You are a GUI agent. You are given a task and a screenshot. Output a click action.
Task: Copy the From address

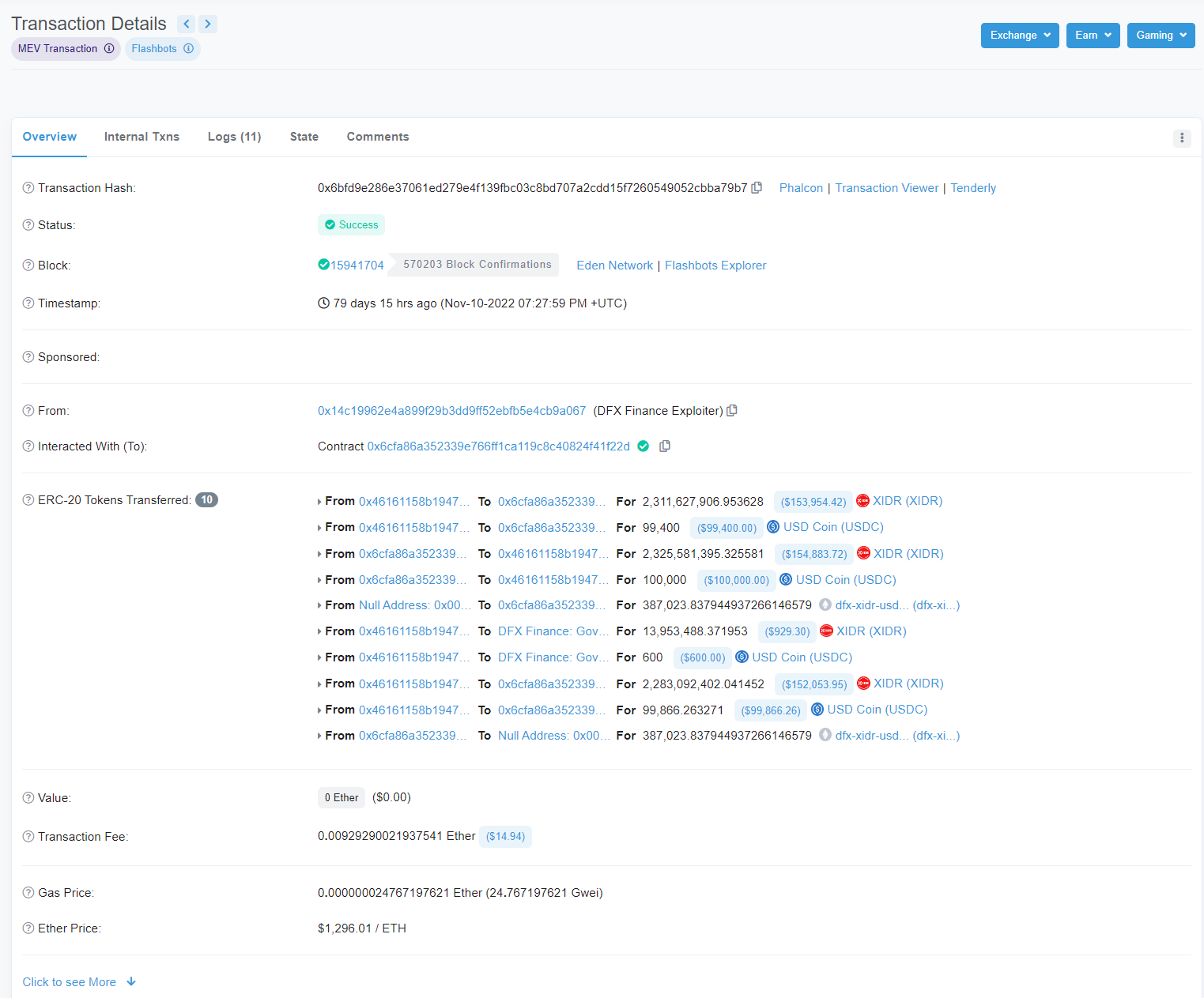click(x=732, y=411)
